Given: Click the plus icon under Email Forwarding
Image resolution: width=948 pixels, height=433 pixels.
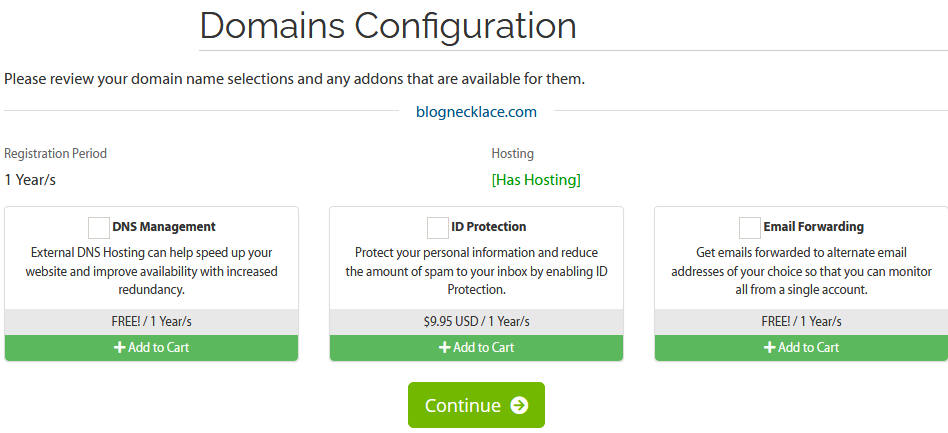Looking at the screenshot, I should pyautogui.click(x=770, y=348).
